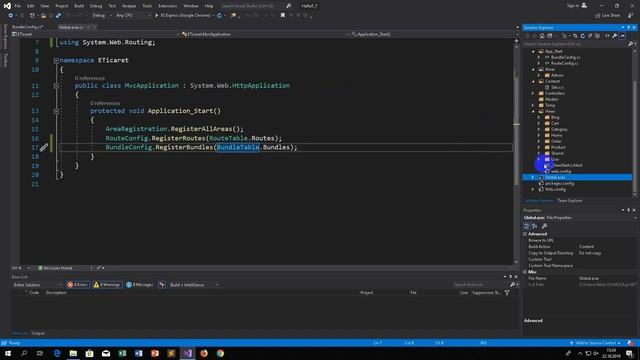Click the Solution Explorer home icon
The image size is (640, 360).
(542, 36)
